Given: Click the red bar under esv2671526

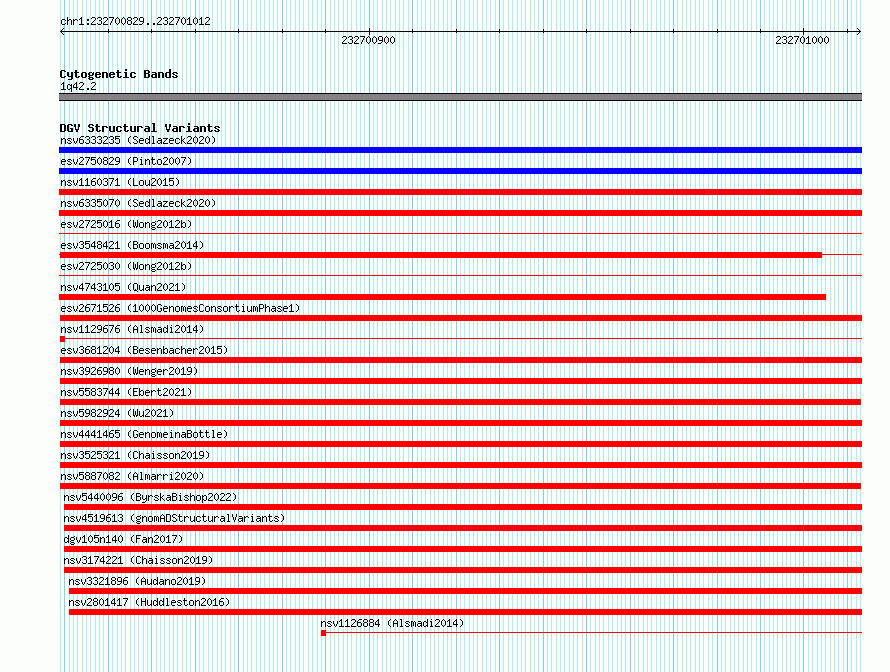Looking at the screenshot, I should [x=460, y=318].
